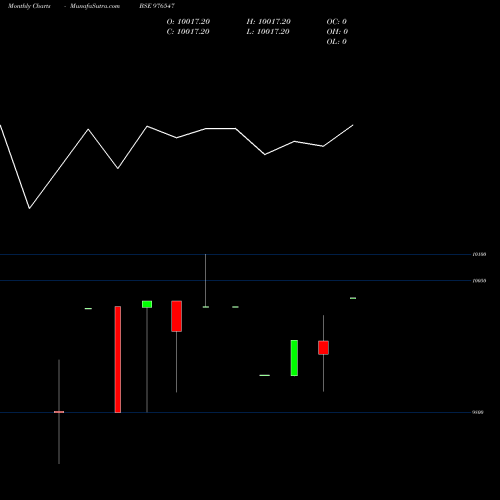Click the "OH: 0" readout
The height and width of the screenshot is (500, 500).
click(337, 32)
